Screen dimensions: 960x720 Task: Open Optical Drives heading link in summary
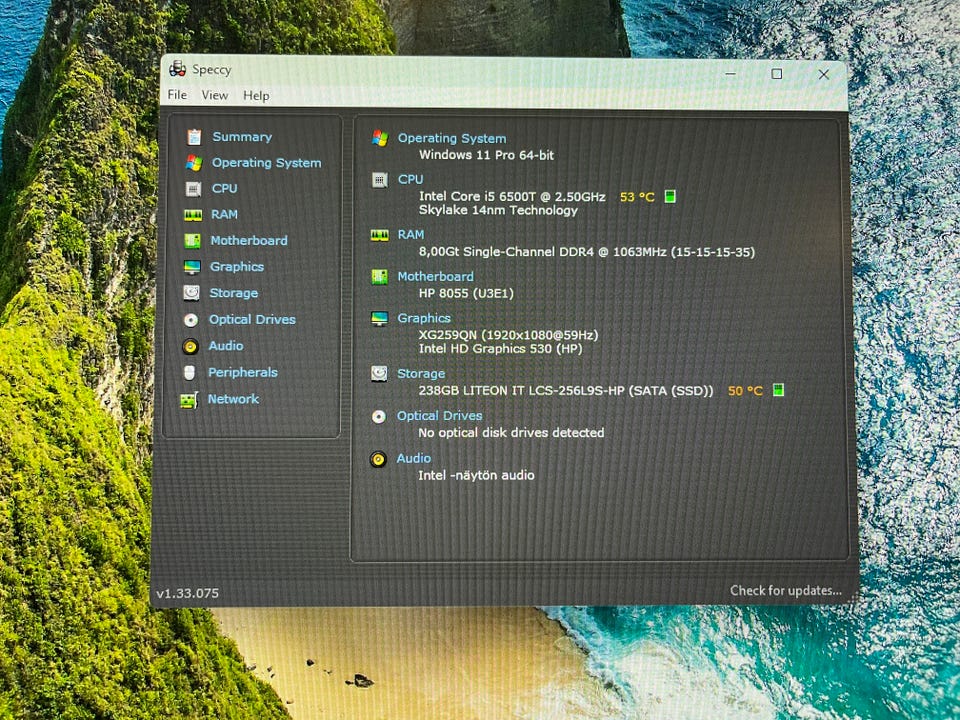440,416
